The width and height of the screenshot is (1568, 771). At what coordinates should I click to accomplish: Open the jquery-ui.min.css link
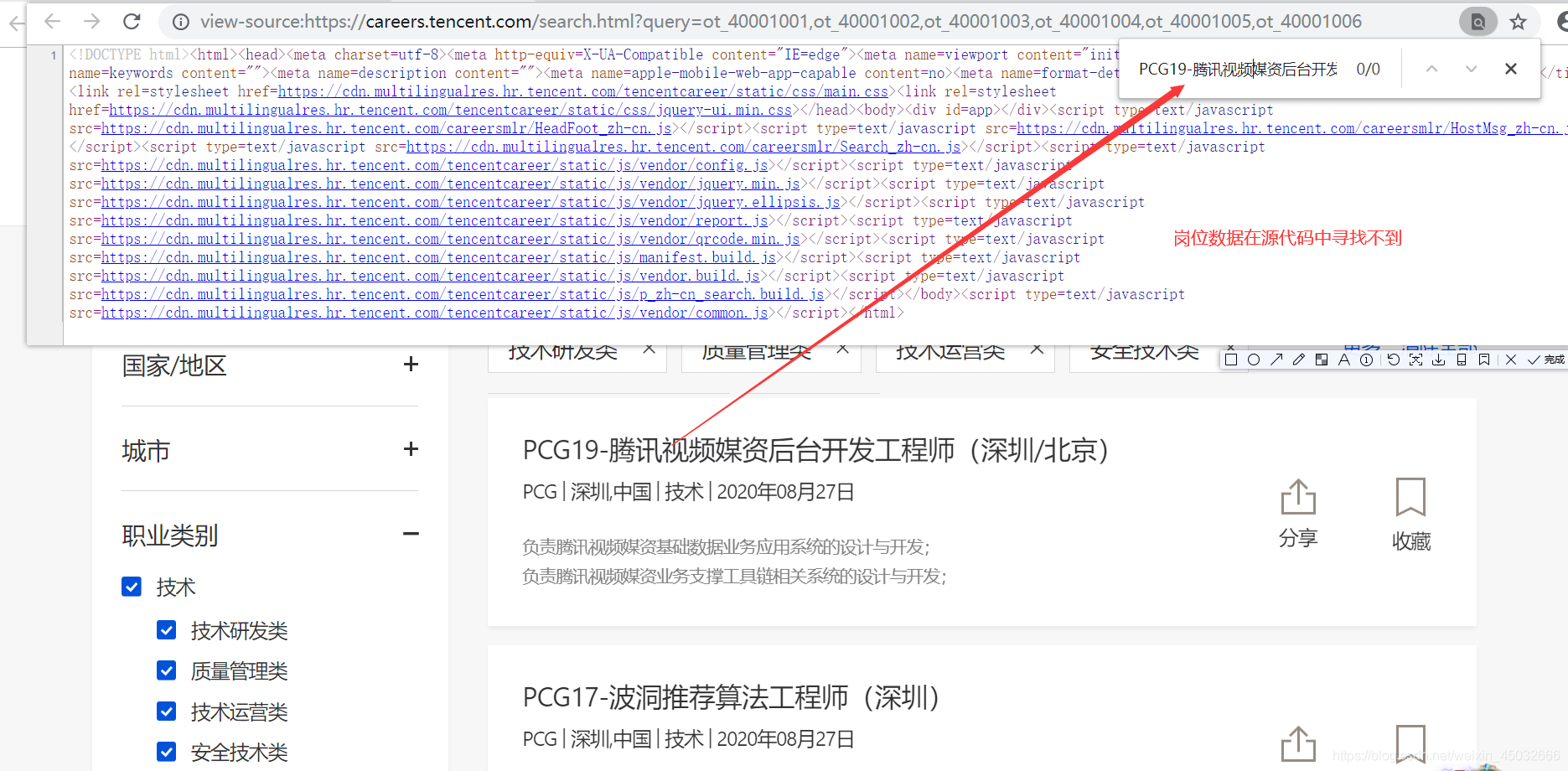click(451, 110)
